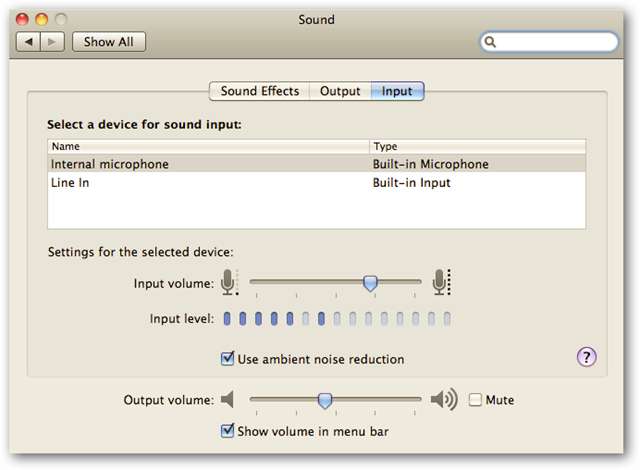Click the Input volume slider knob

coord(370,283)
